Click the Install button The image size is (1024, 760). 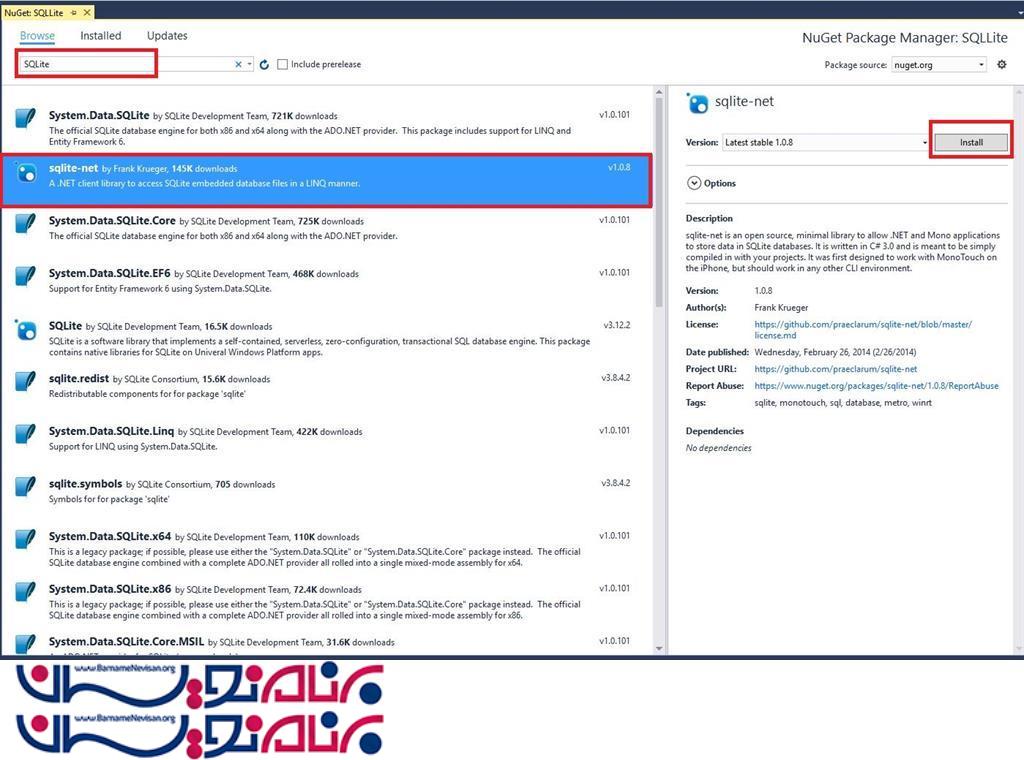(971, 143)
